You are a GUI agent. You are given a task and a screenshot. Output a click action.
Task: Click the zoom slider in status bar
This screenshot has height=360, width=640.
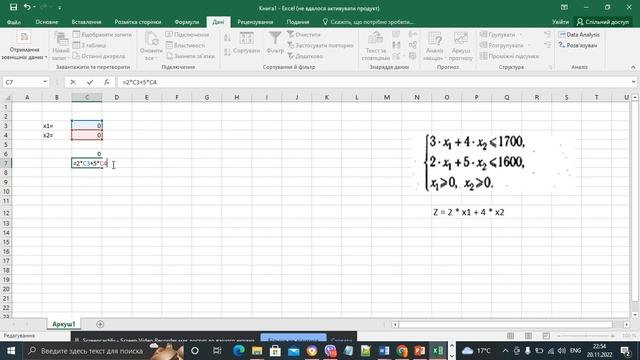pyautogui.click(x=585, y=336)
